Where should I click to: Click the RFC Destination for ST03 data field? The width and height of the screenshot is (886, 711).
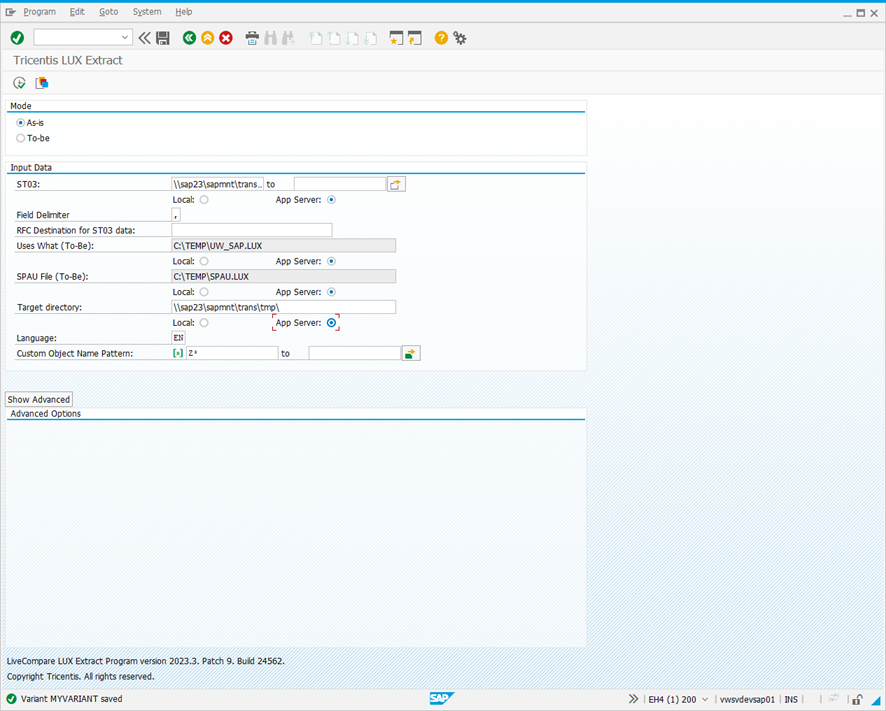(x=250, y=230)
